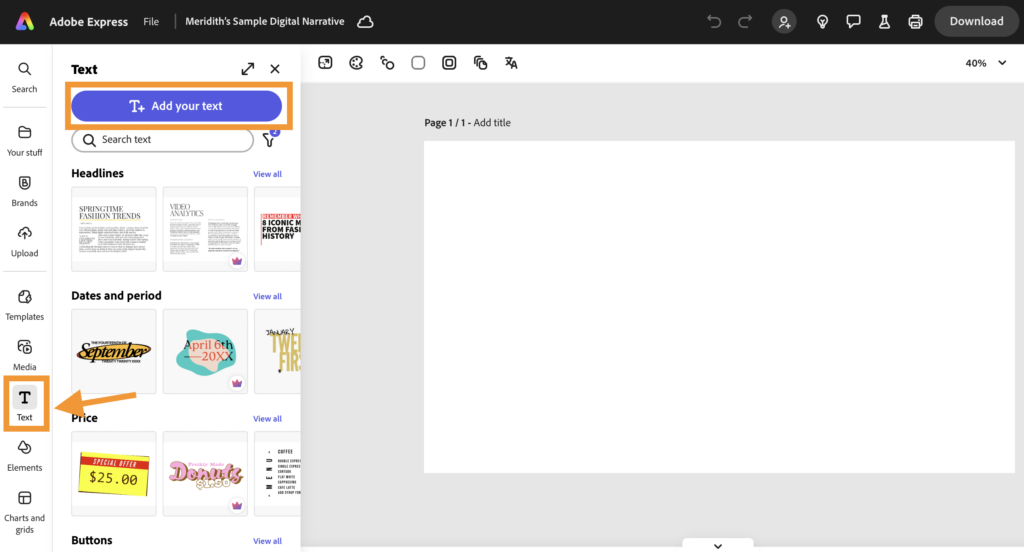Click the Search text field

[x=163, y=140]
